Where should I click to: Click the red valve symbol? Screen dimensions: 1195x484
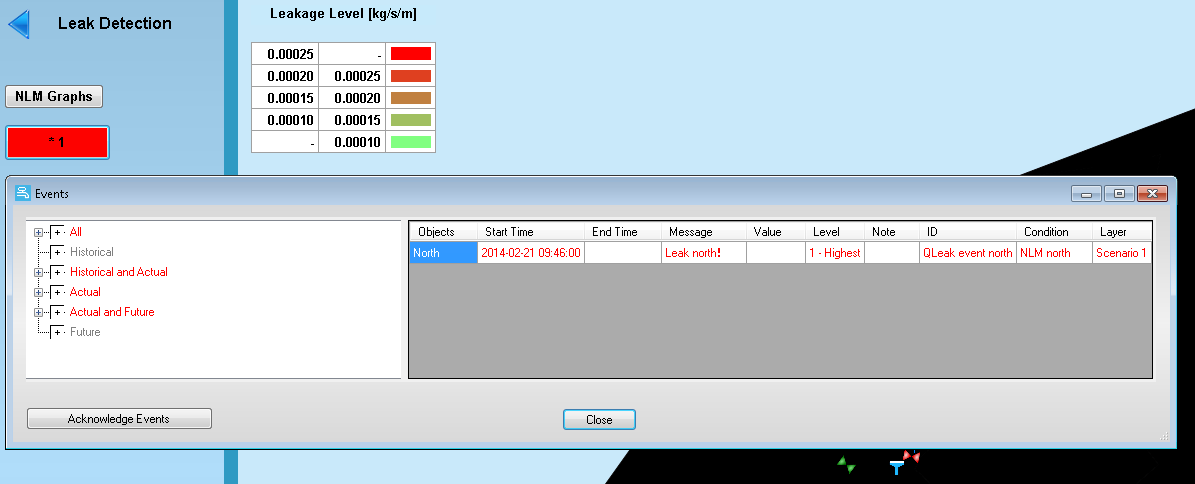911,457
